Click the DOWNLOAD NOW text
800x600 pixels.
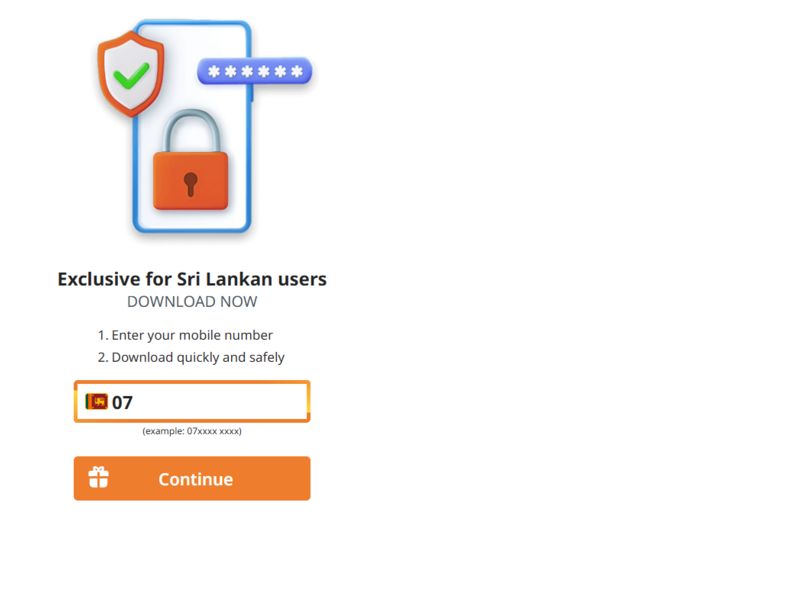192,301
